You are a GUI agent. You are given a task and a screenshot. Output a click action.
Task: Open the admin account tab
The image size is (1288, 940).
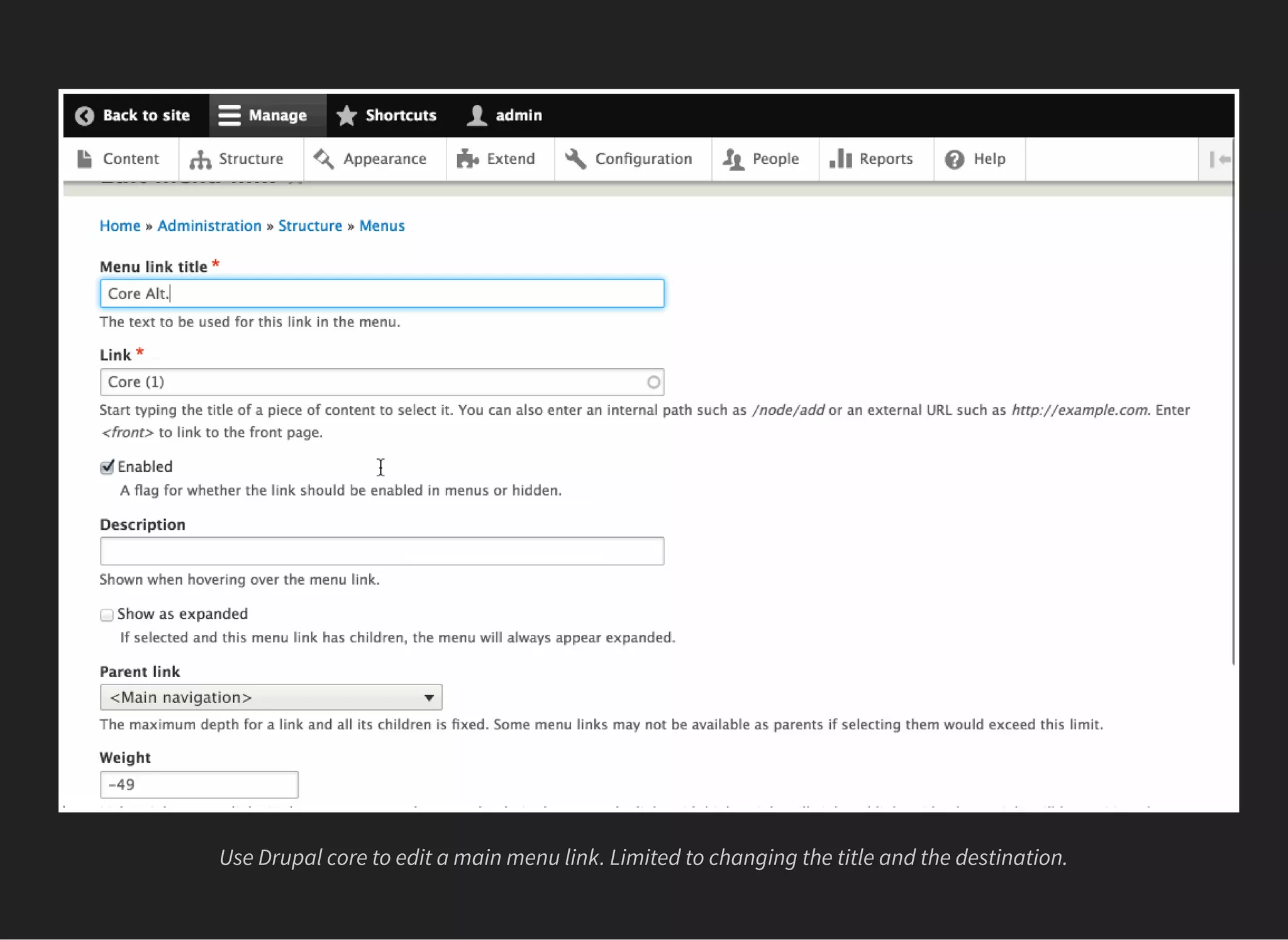(x=505, y=116)
